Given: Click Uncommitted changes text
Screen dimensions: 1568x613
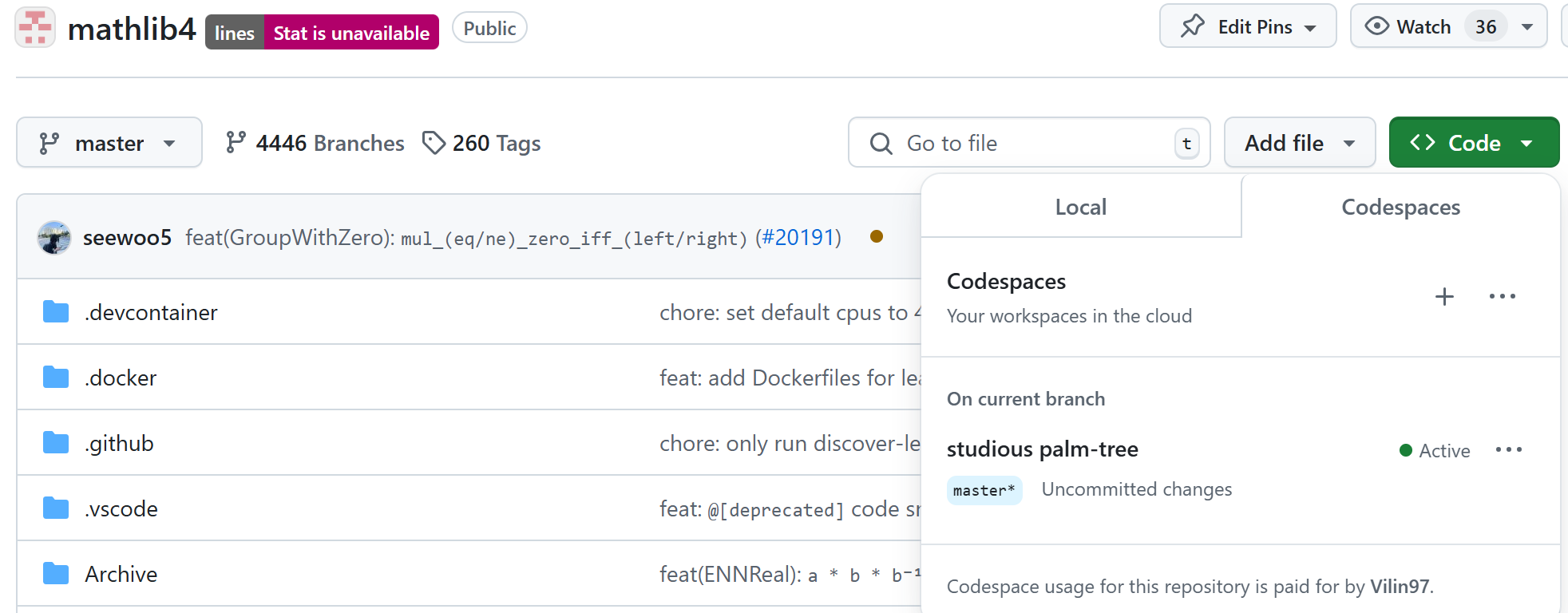Looking at the screenshot, I should [1136, 489].
